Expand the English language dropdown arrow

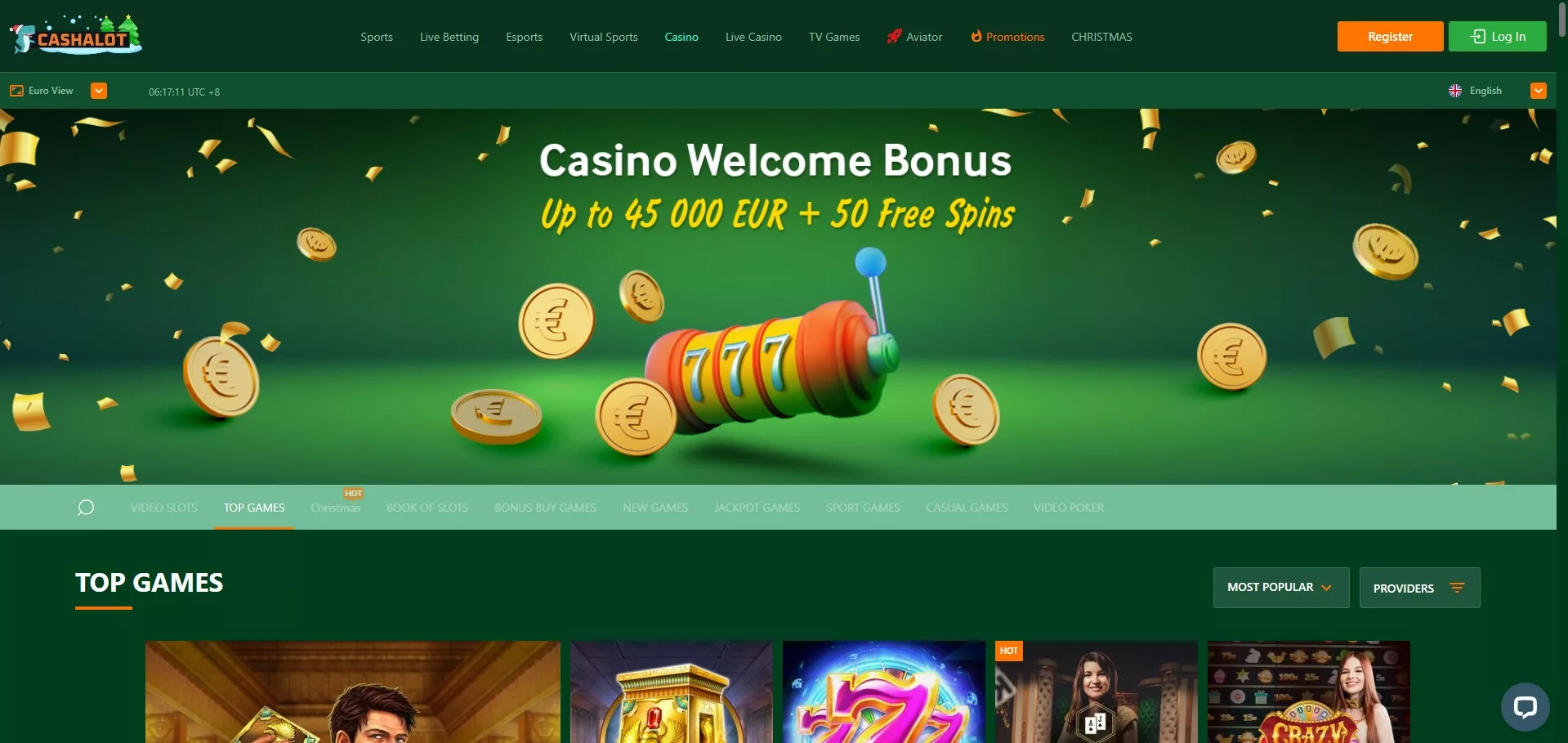1539,91
